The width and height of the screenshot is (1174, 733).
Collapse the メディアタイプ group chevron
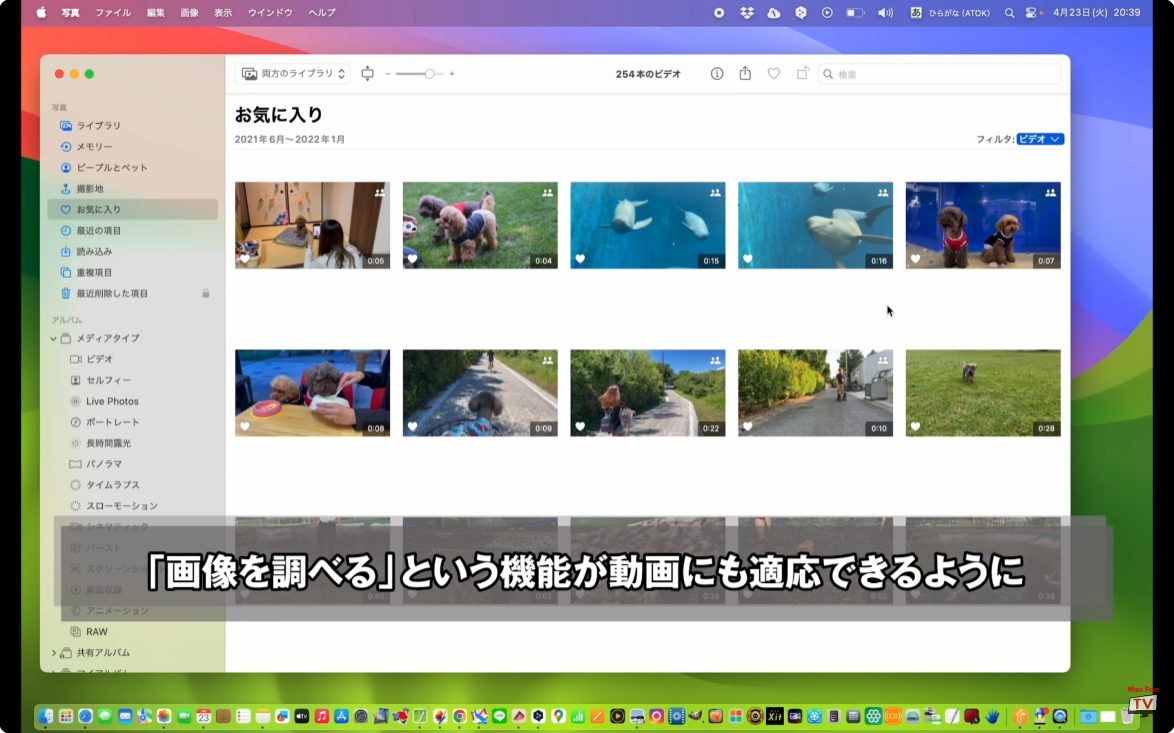tap(53, 338)
